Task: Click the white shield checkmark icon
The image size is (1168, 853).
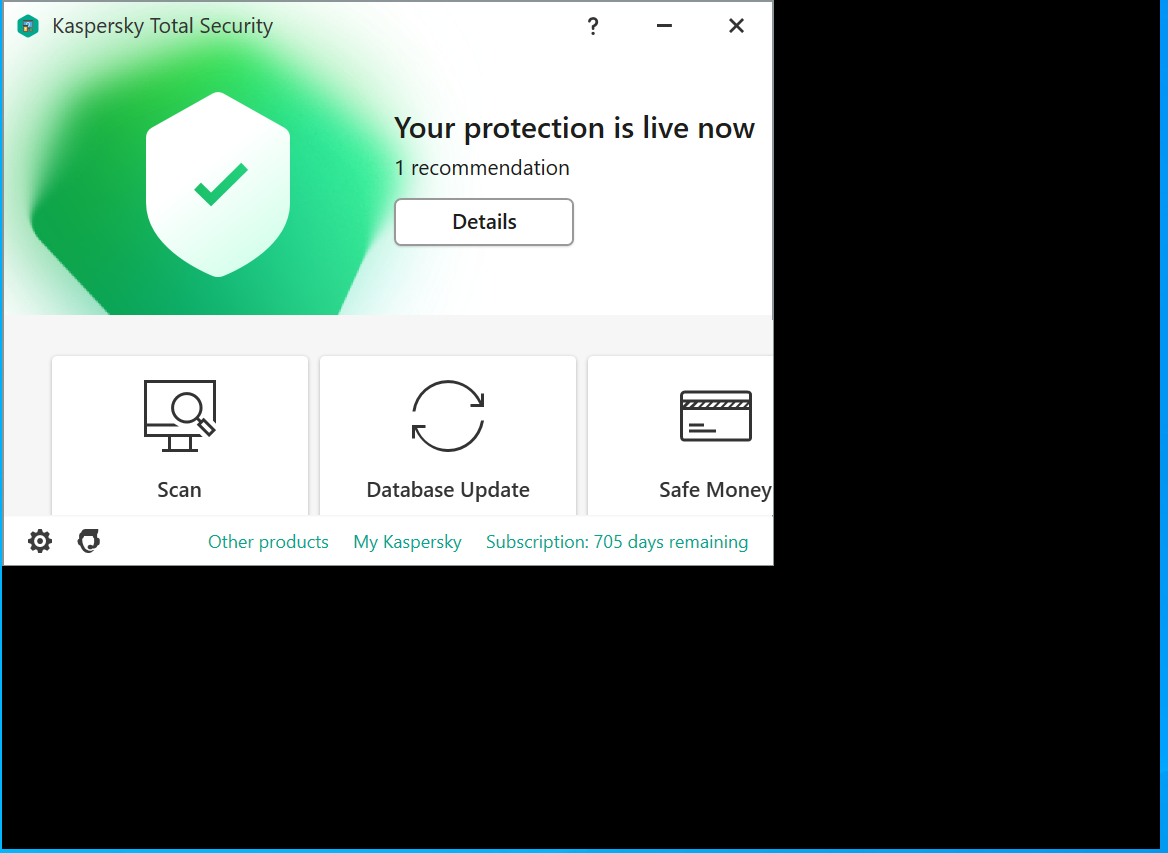Action: pos(218,184)
